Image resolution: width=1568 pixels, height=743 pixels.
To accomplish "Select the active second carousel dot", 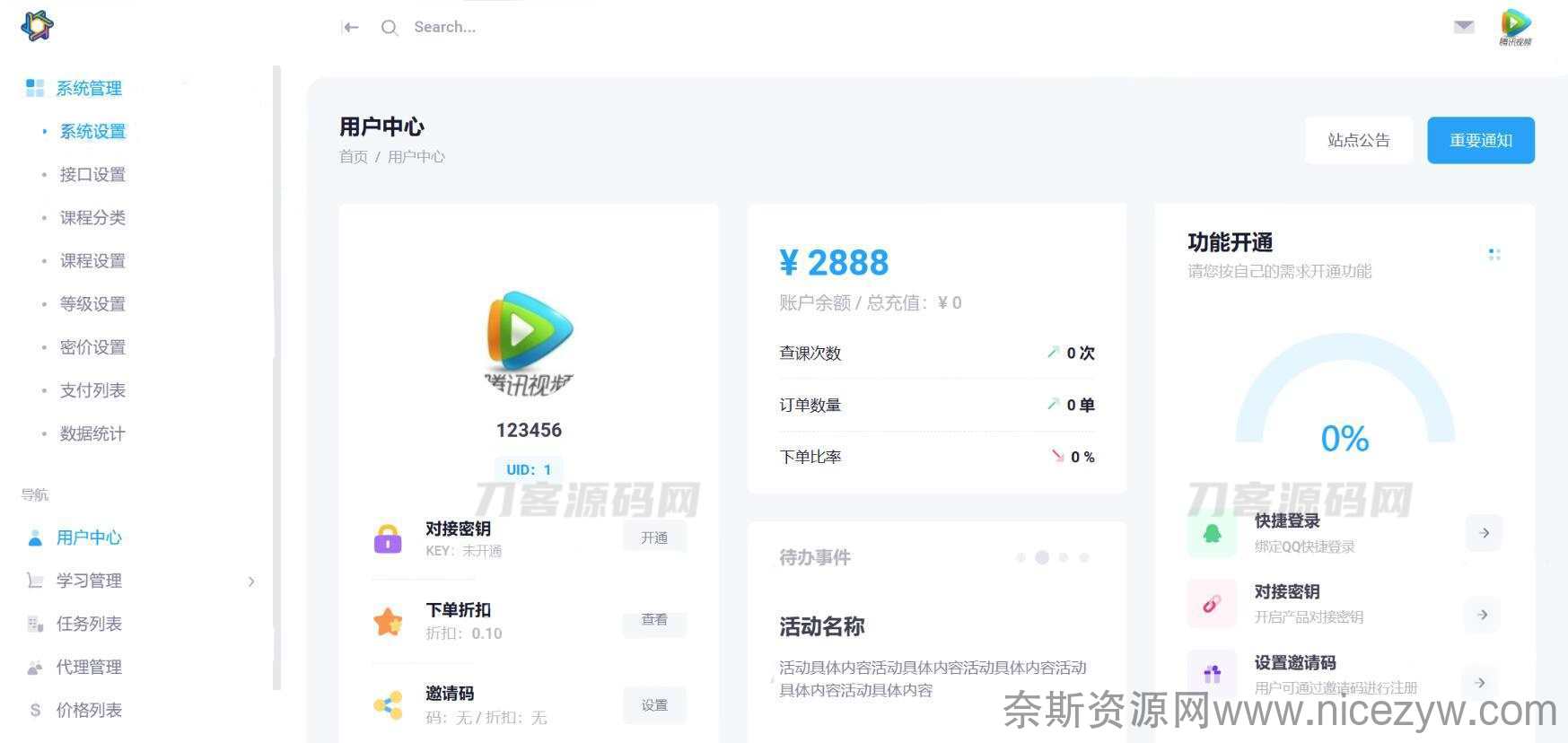I will (x=1042, y=557).
